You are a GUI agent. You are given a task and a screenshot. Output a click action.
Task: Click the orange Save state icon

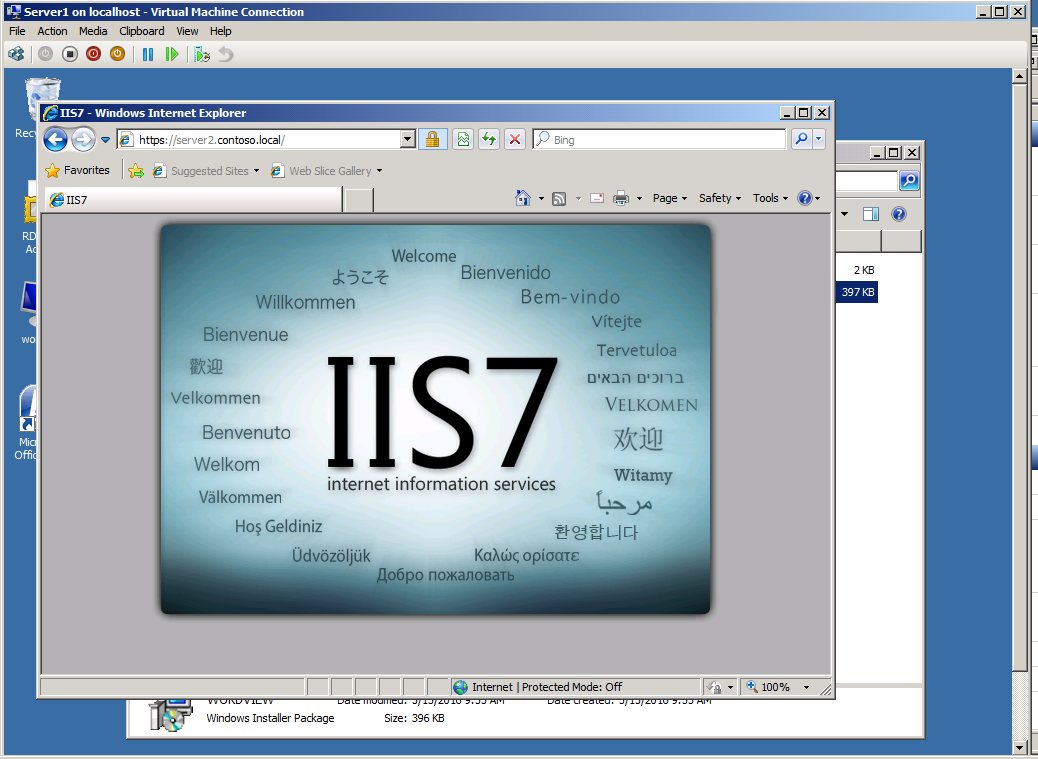[117, 54]
